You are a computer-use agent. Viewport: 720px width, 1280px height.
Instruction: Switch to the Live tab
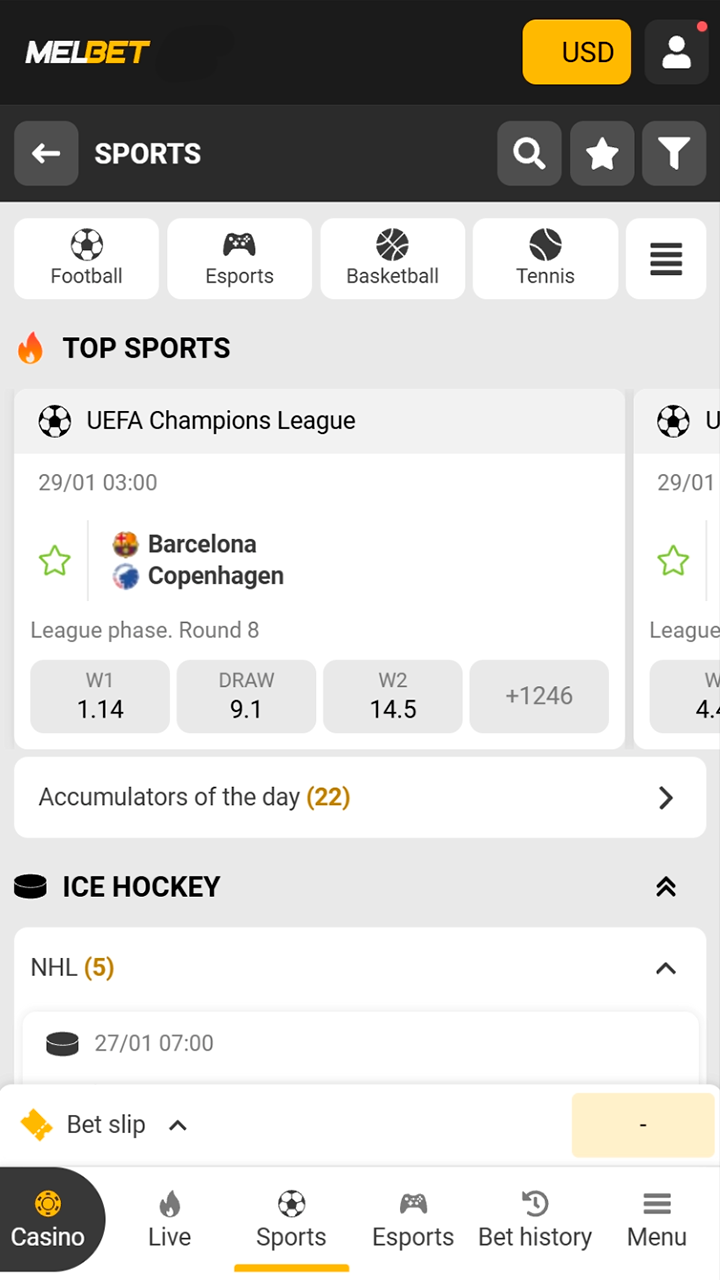pos(169,1220)
